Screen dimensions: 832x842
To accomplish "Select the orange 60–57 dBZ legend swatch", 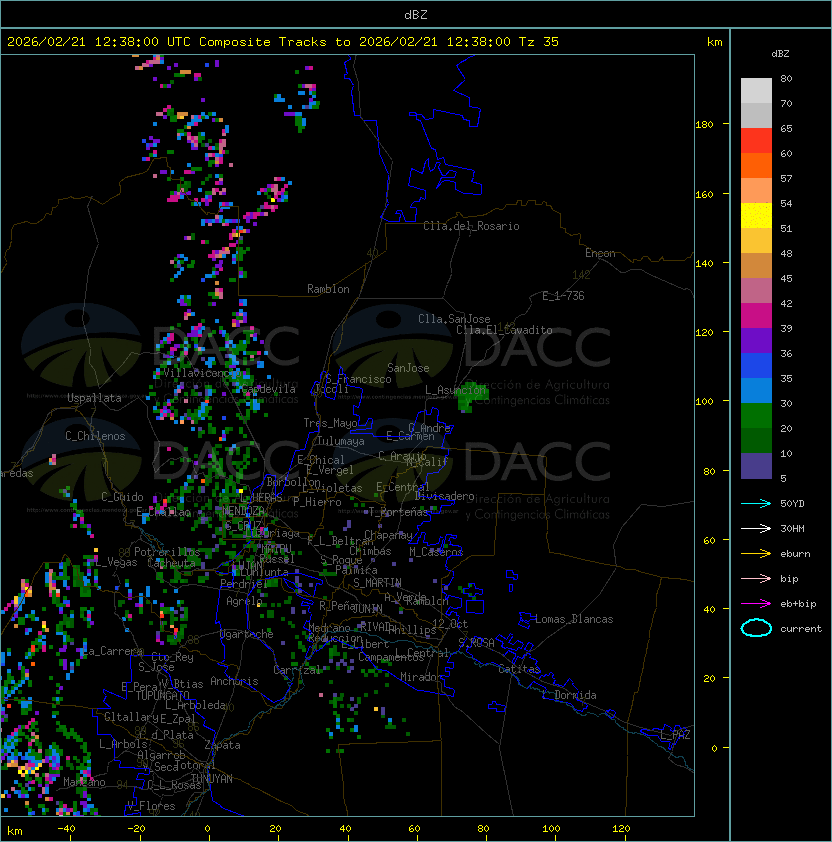I will [x=756, y=166].
